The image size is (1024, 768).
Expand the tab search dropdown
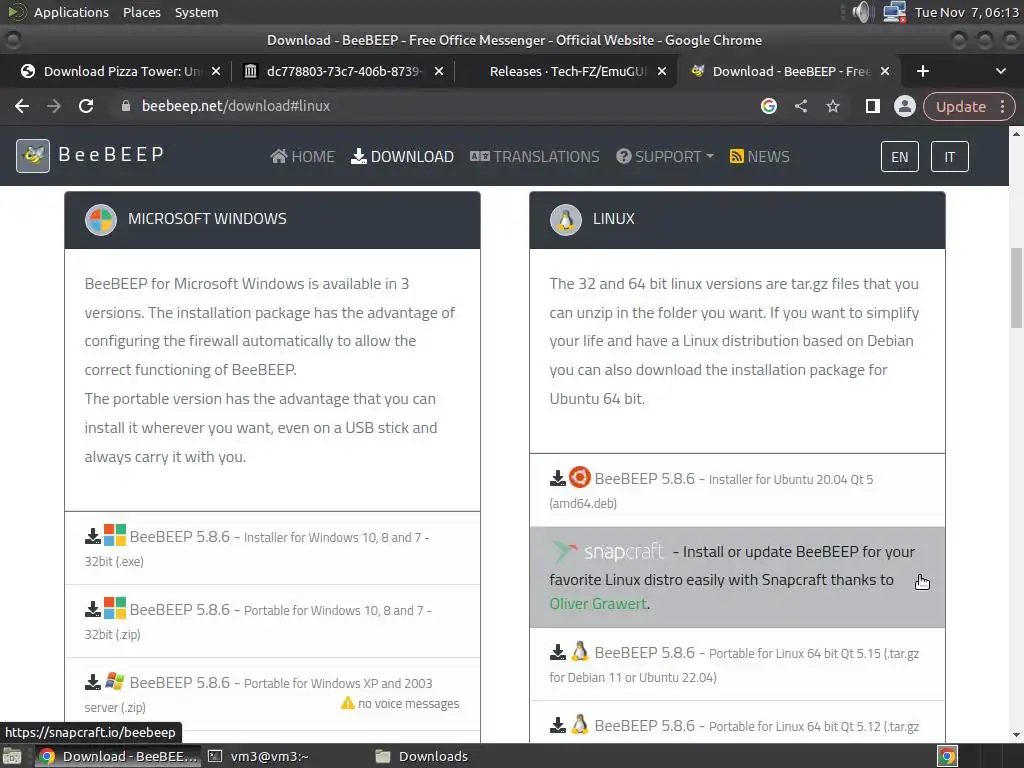[1000, 71]
